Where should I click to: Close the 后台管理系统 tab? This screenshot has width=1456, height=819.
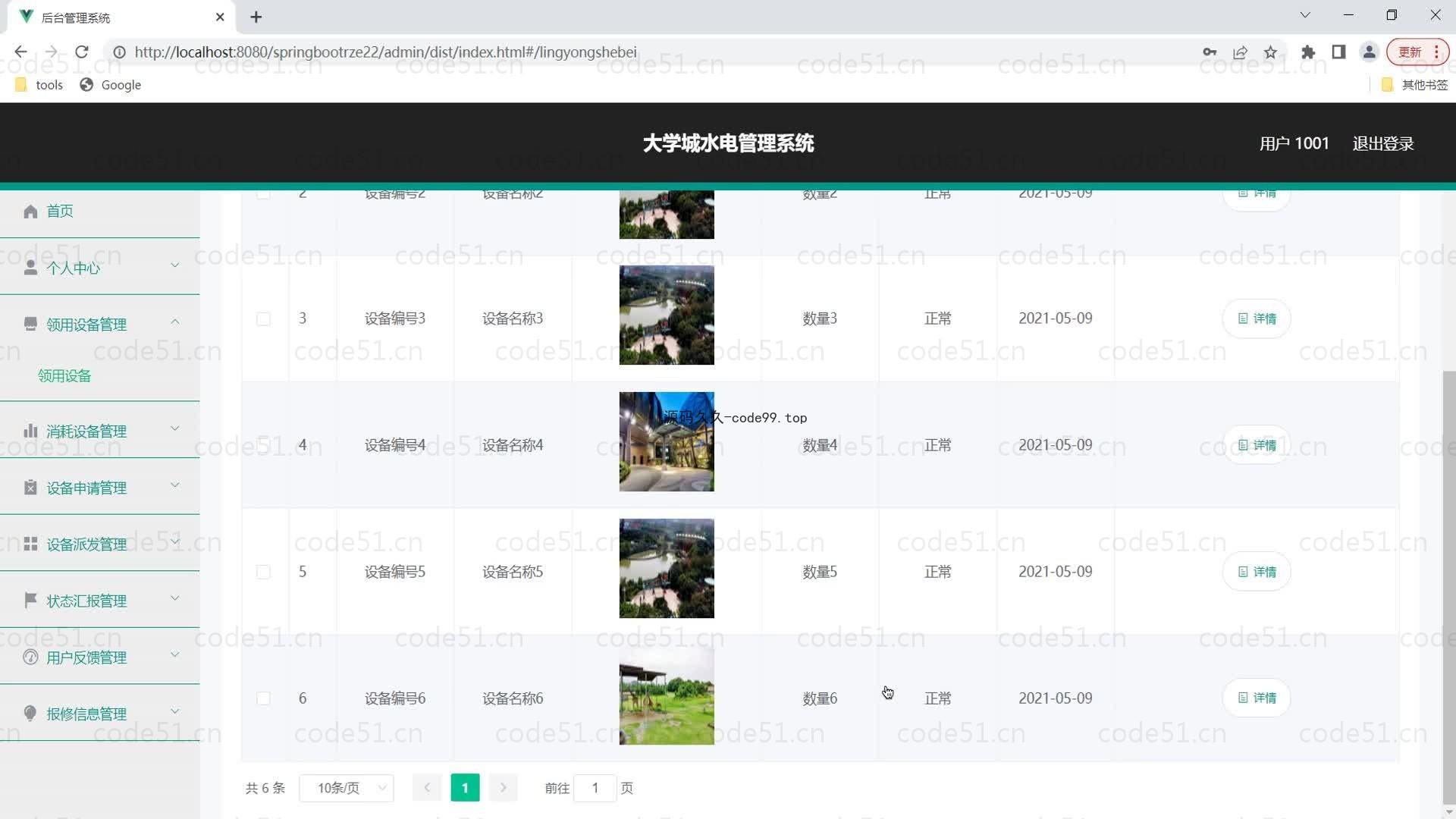pyautogui.click(x=220, y=17)
